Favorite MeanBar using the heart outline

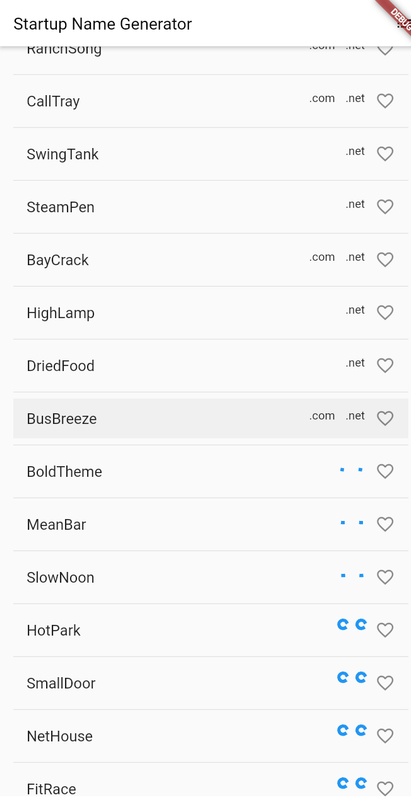[x=385, y=524]
